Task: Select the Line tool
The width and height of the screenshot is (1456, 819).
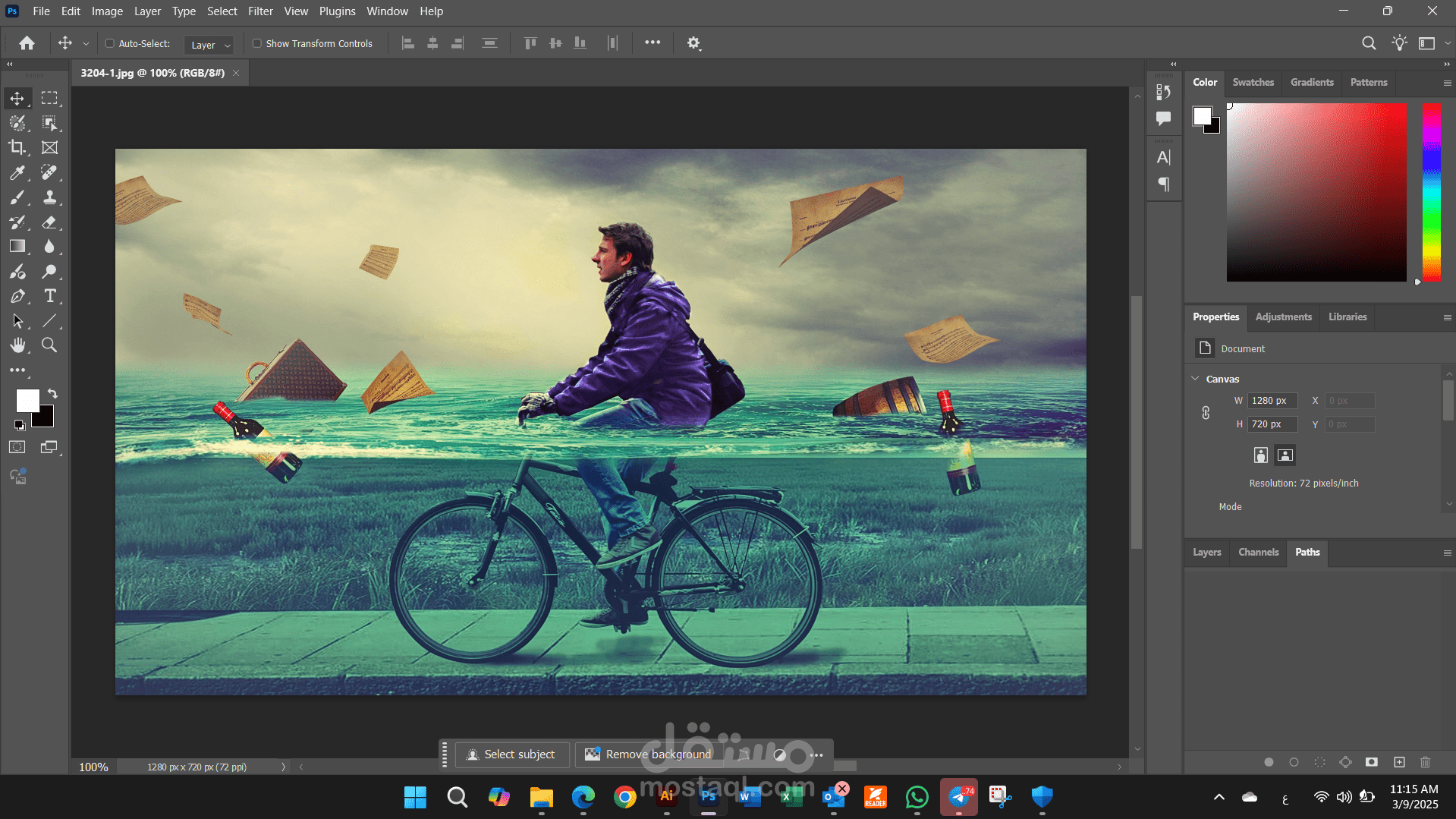Action: click(49, 320)
